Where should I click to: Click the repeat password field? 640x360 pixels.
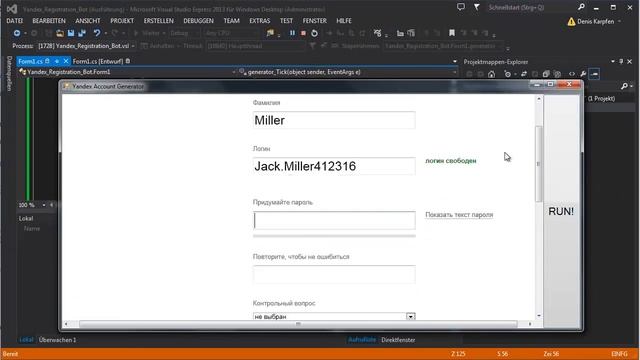[334, 274]
